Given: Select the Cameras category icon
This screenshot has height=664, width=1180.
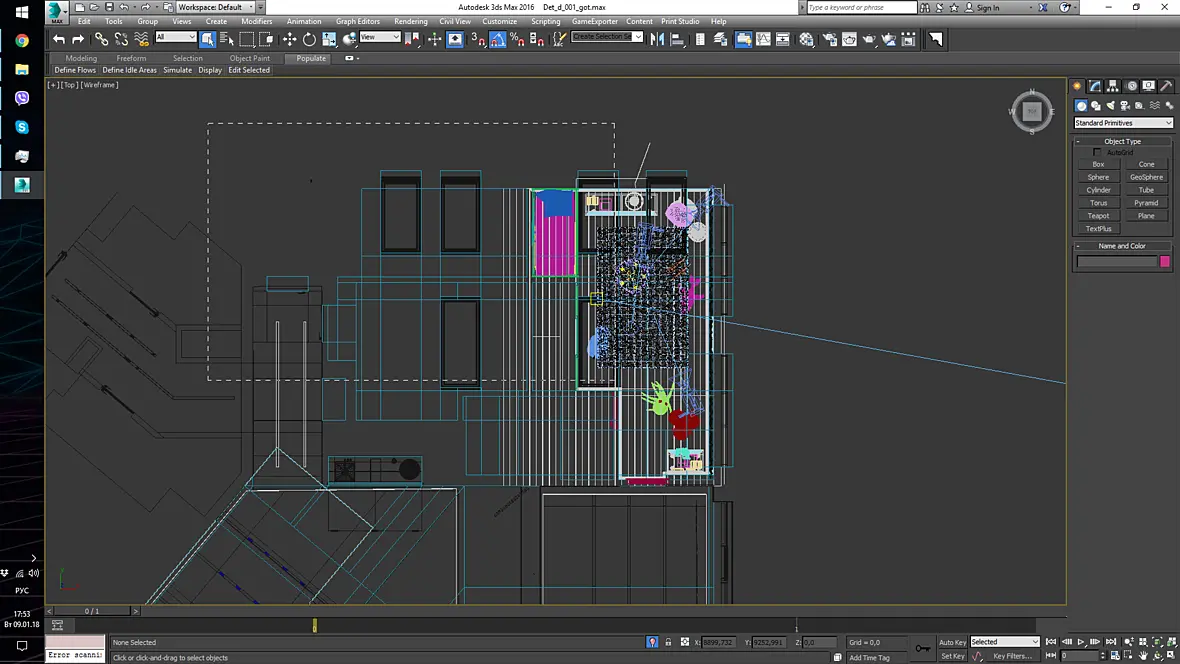Looking at the screenshot, I should pyautogui.click(x=1125, y=106).
